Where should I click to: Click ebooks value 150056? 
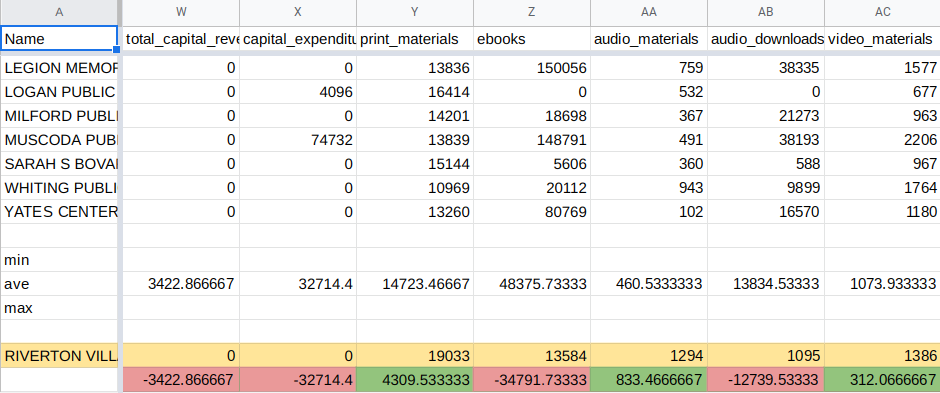pos(532,68)
